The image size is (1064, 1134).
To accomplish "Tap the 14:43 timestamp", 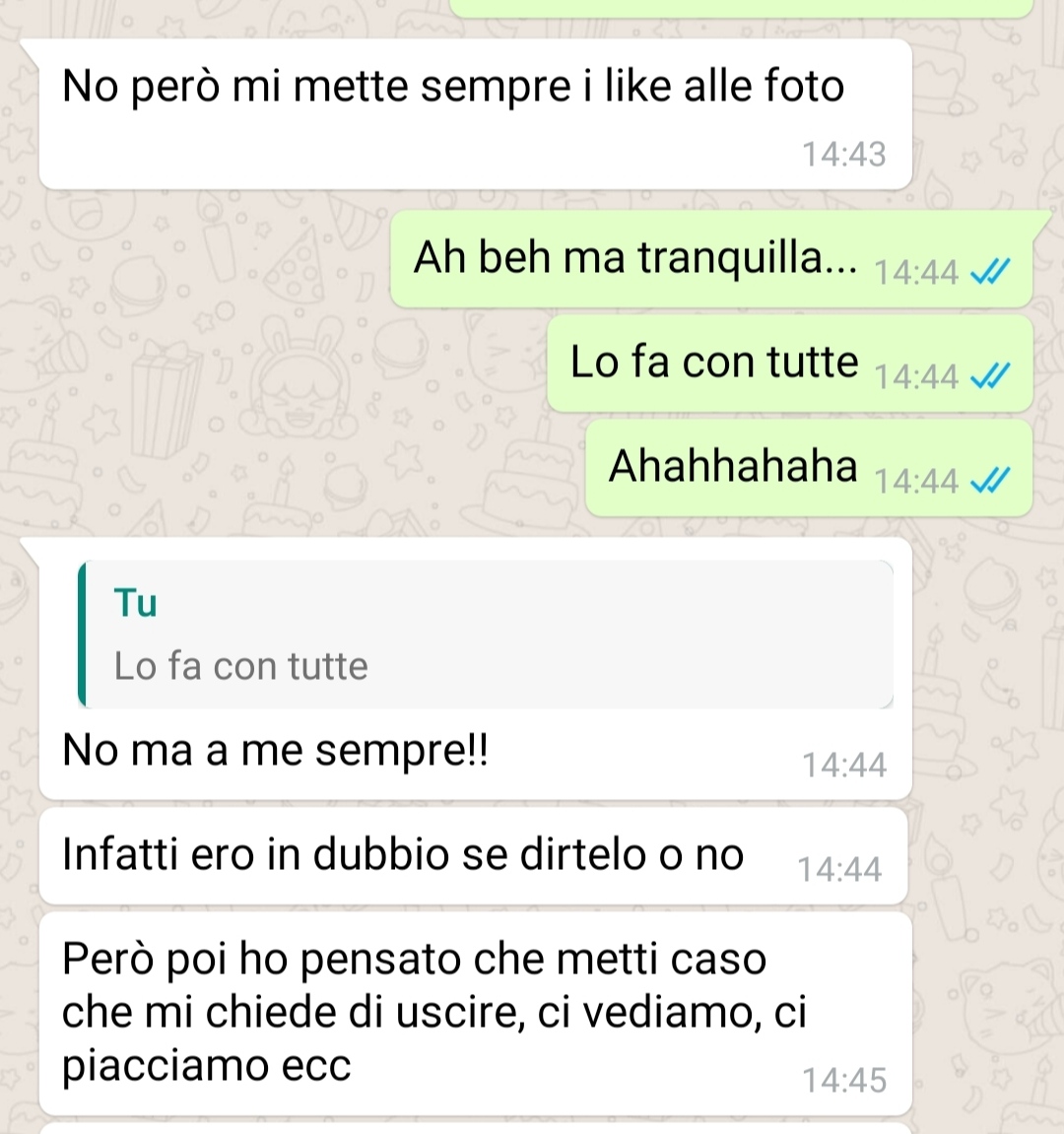I will coord(844,154).
